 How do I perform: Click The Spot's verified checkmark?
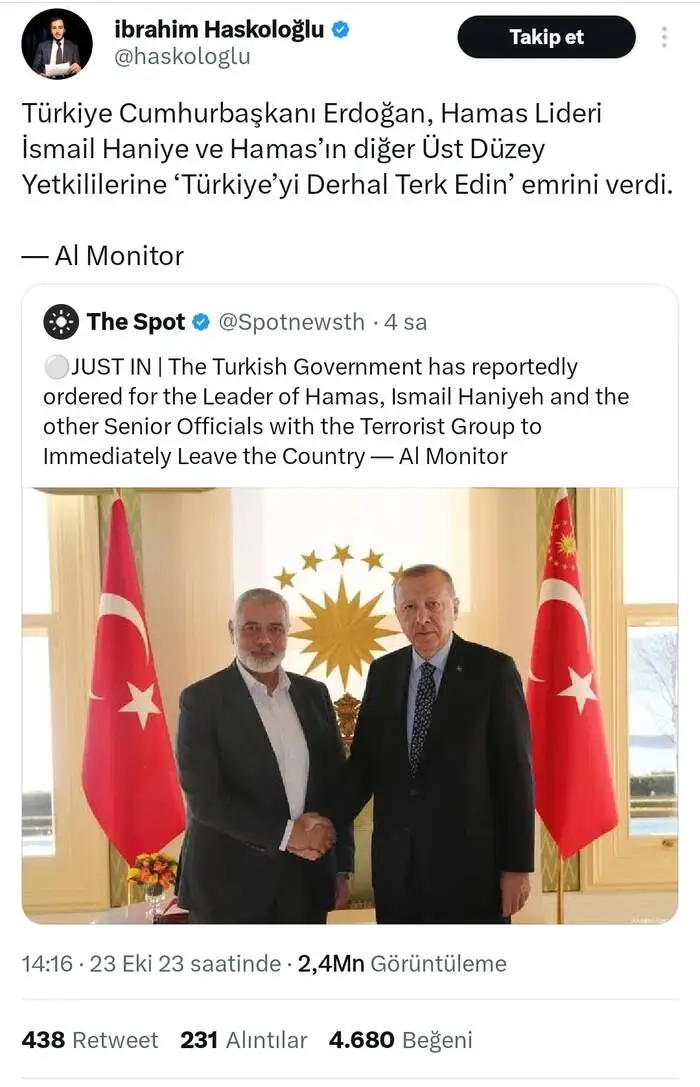(201, 322)
